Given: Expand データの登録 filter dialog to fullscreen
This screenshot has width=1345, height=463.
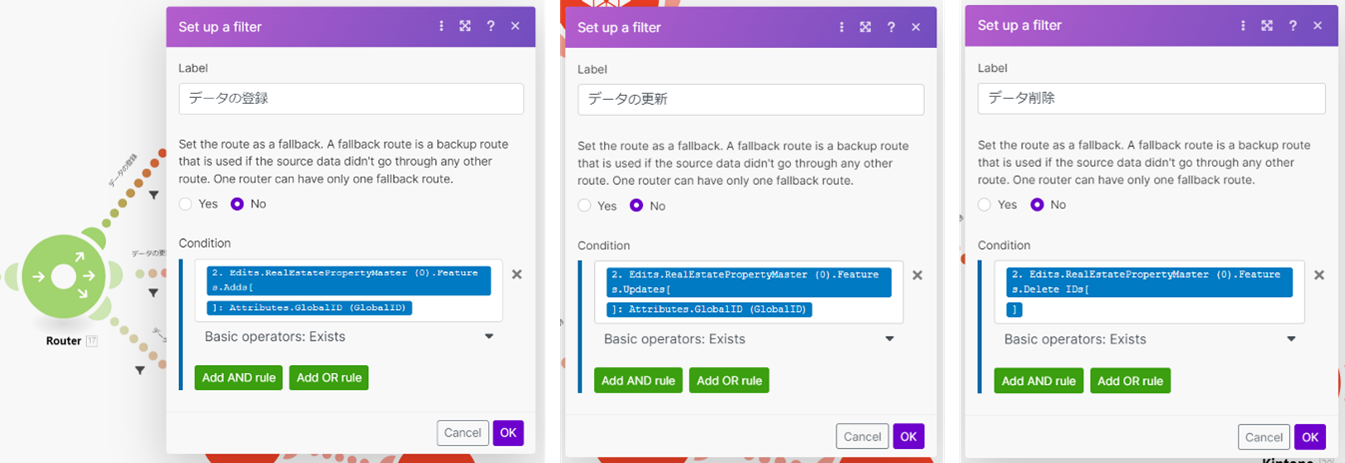Looking at the screenshot, I should pos(466,26).
